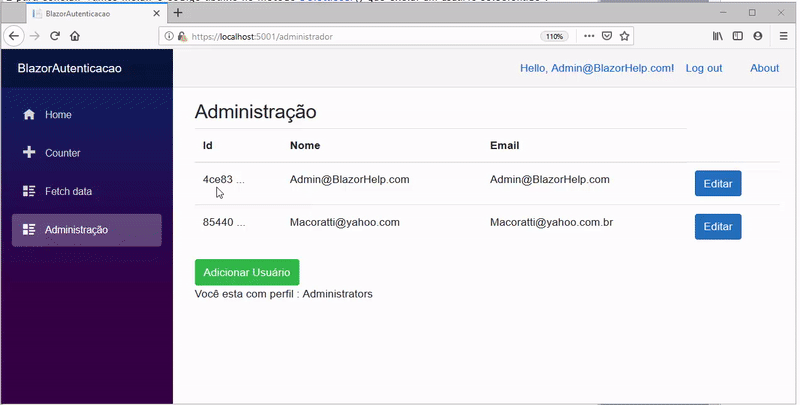Click the plus icon beside Counter
Screen dimensions: 800x405
pos(29,152)
